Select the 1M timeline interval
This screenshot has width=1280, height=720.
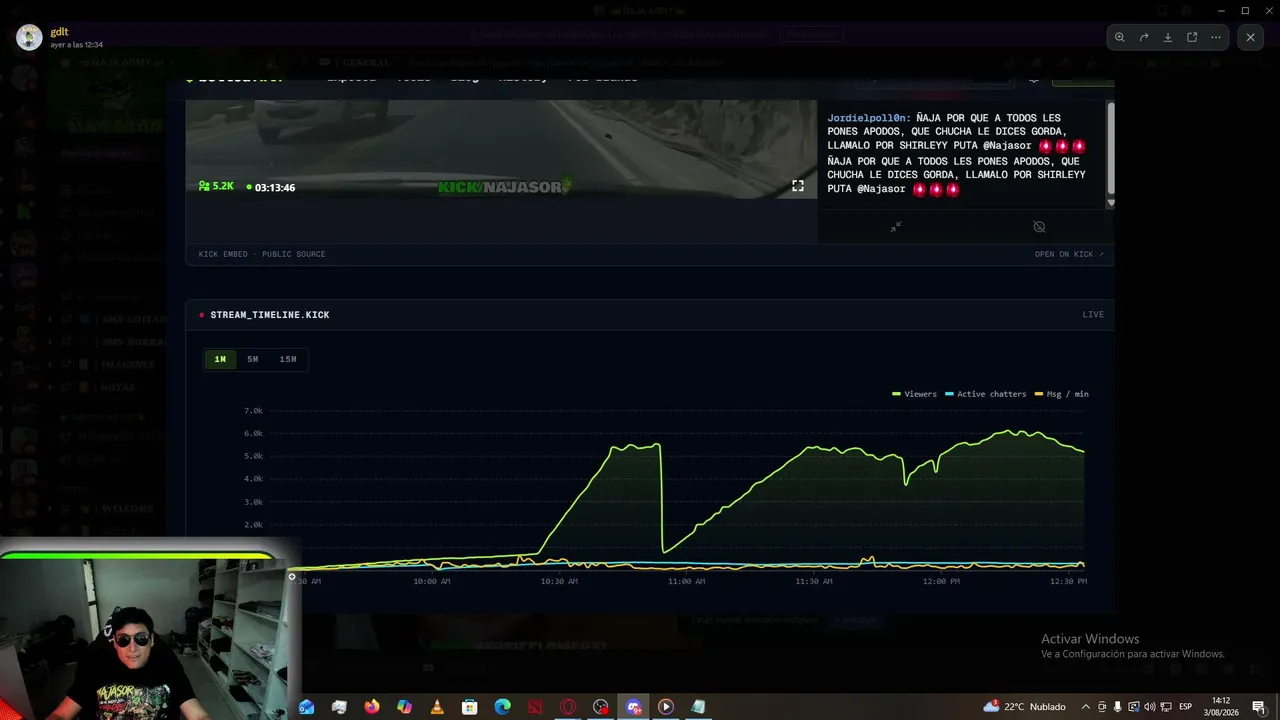point(220,359)
